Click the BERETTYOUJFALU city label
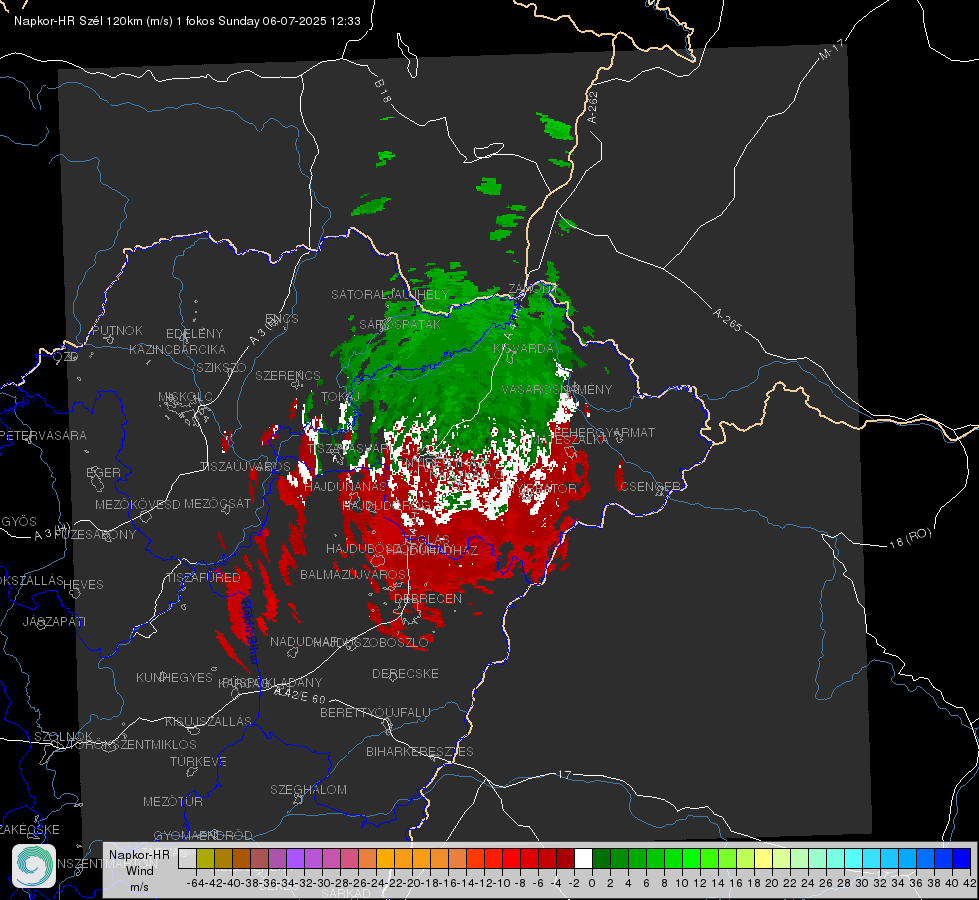 pos(375,712)
